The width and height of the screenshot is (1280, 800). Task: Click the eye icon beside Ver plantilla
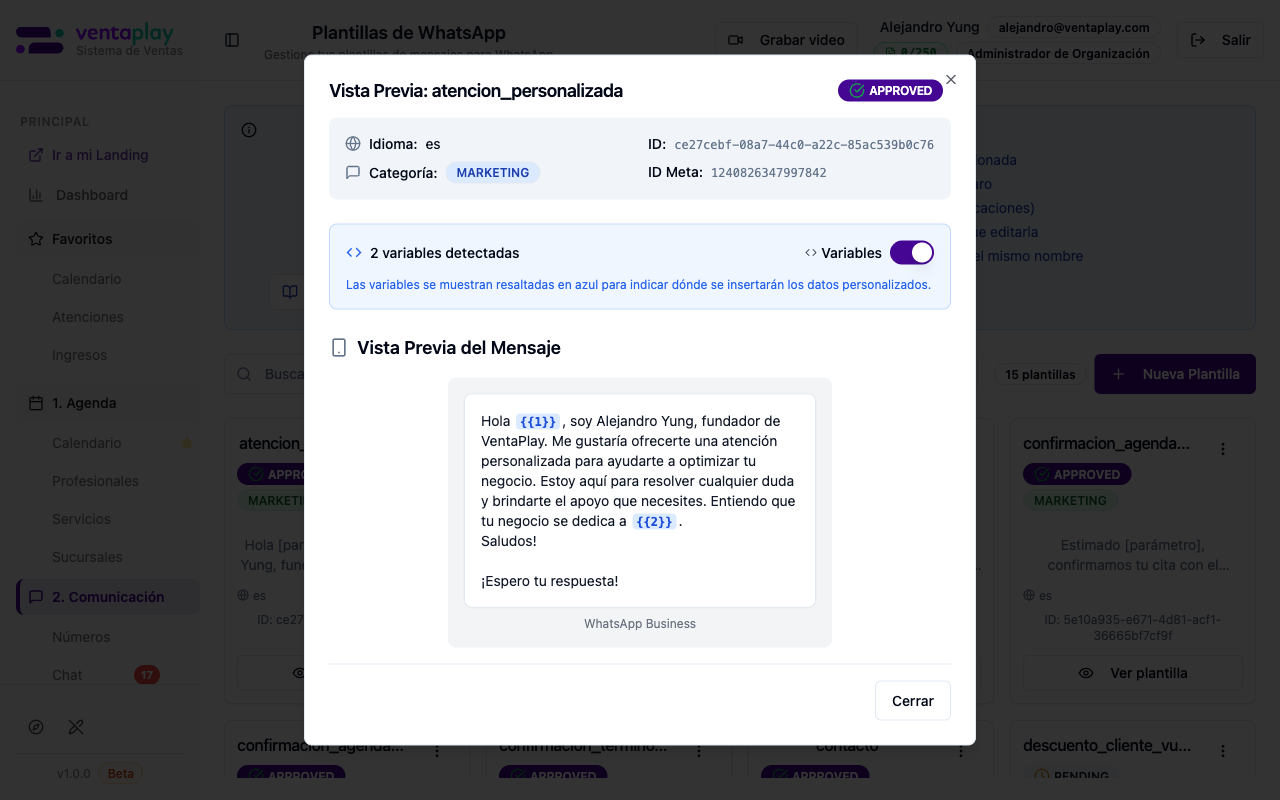coord(1086,673)
